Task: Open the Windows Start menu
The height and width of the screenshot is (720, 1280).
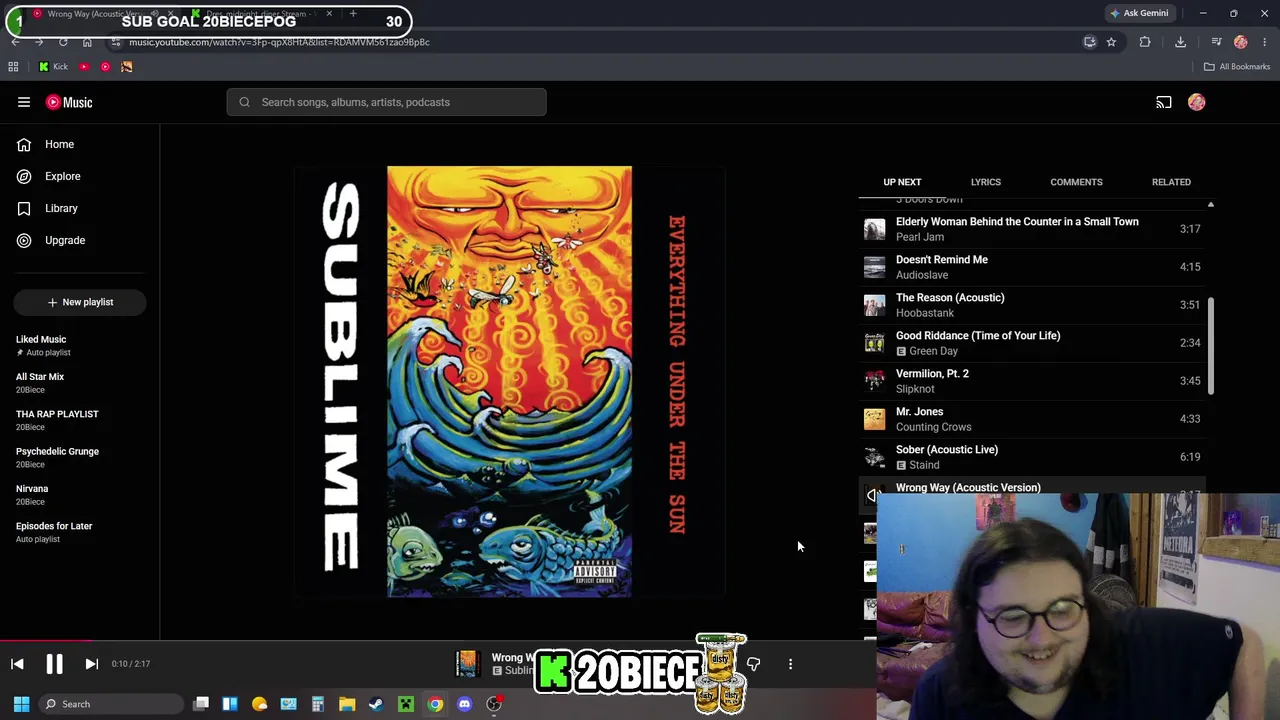Action: [21, 704]
